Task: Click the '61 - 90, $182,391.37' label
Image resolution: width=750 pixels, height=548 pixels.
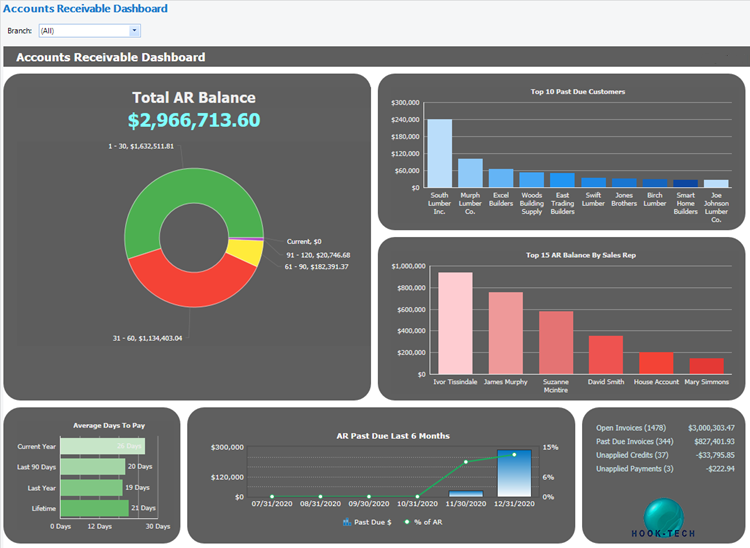Action: (x=317, y=267)
